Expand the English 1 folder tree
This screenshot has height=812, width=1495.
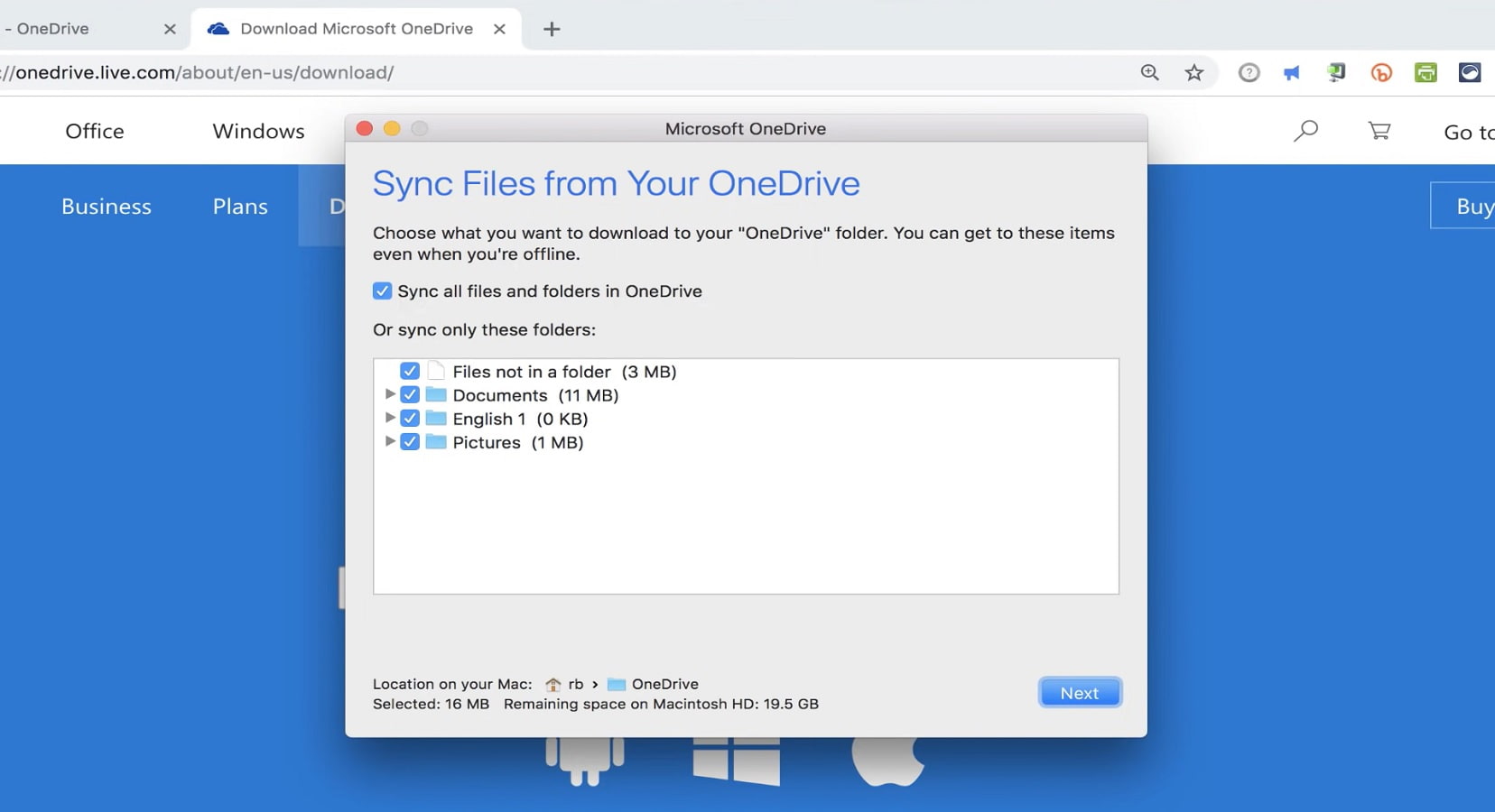pyautogui.click(x=390, y=418)
